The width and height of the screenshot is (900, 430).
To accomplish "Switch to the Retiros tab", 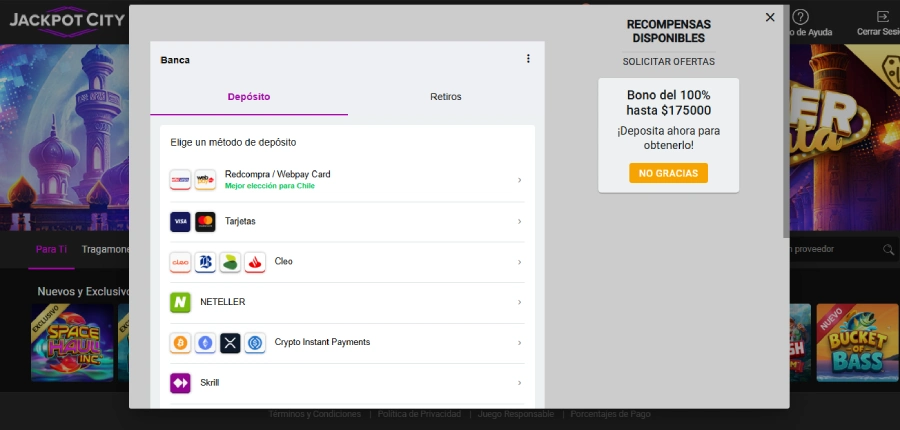I will 445,97.
